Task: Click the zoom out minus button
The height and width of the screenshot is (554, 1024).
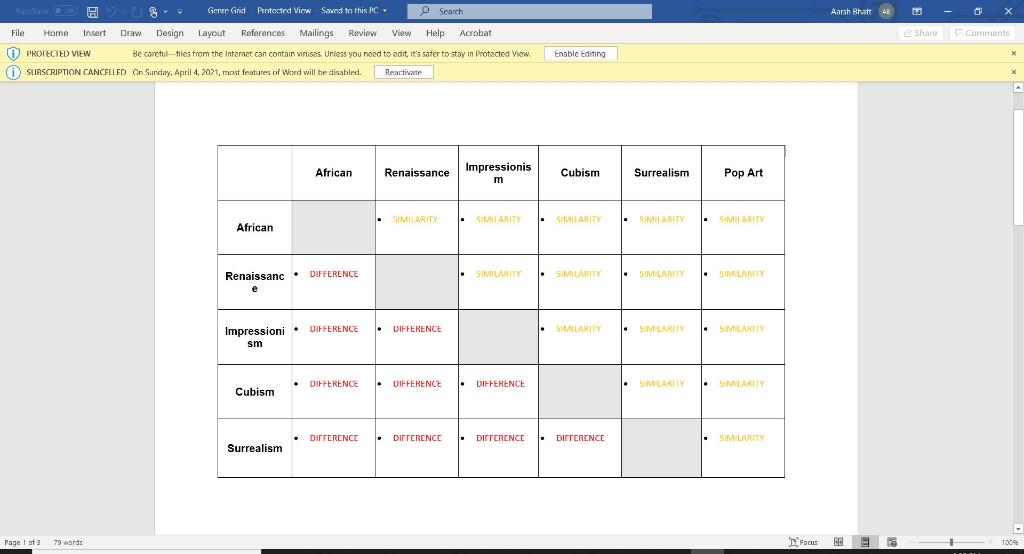Action: 912,542
